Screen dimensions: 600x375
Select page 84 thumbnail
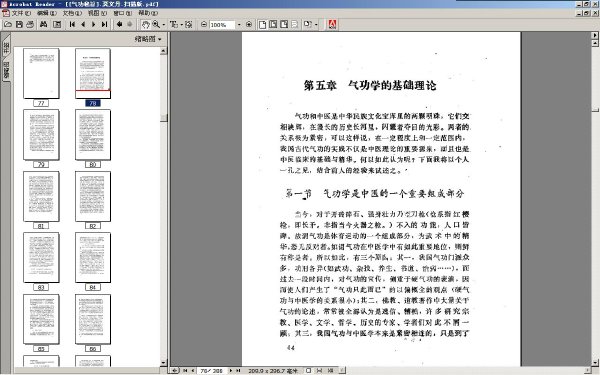pyautogui.click(x=93, y=258)
